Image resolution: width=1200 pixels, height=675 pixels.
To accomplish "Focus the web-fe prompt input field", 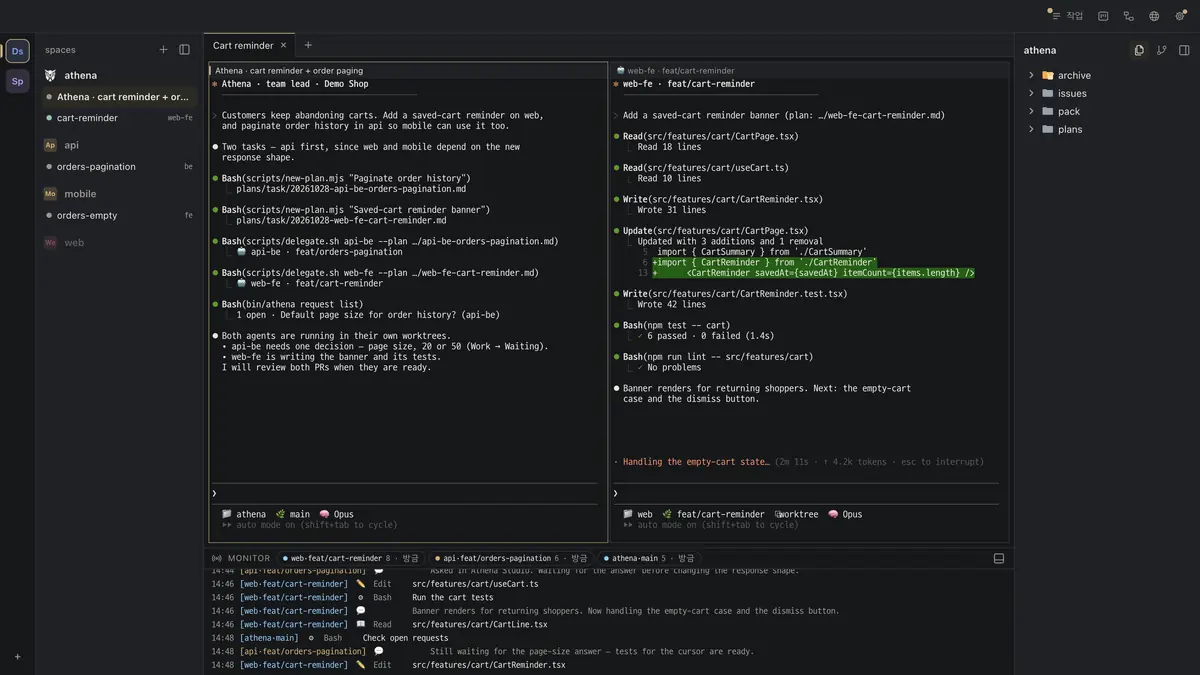I will 808,493.
